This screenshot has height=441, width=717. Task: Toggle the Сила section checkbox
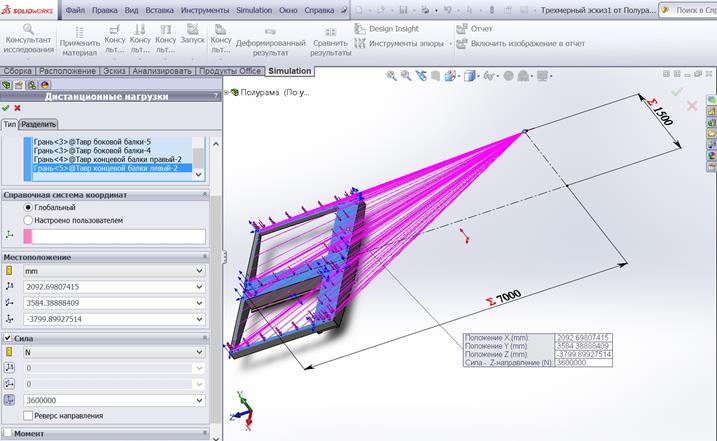[9, 339]
